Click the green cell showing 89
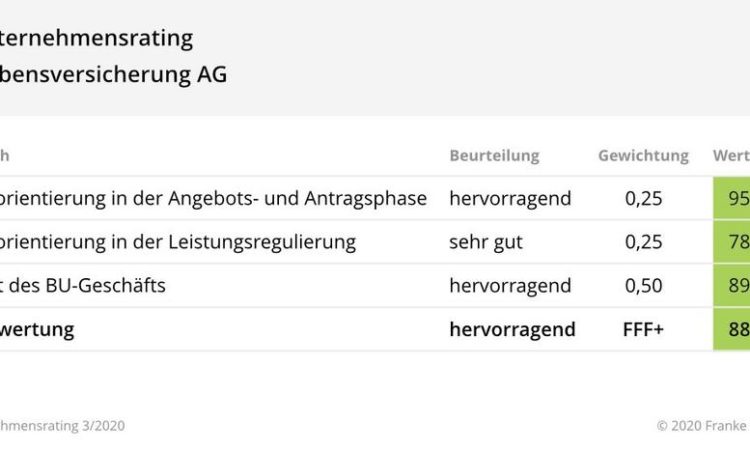 coord(731,285)
